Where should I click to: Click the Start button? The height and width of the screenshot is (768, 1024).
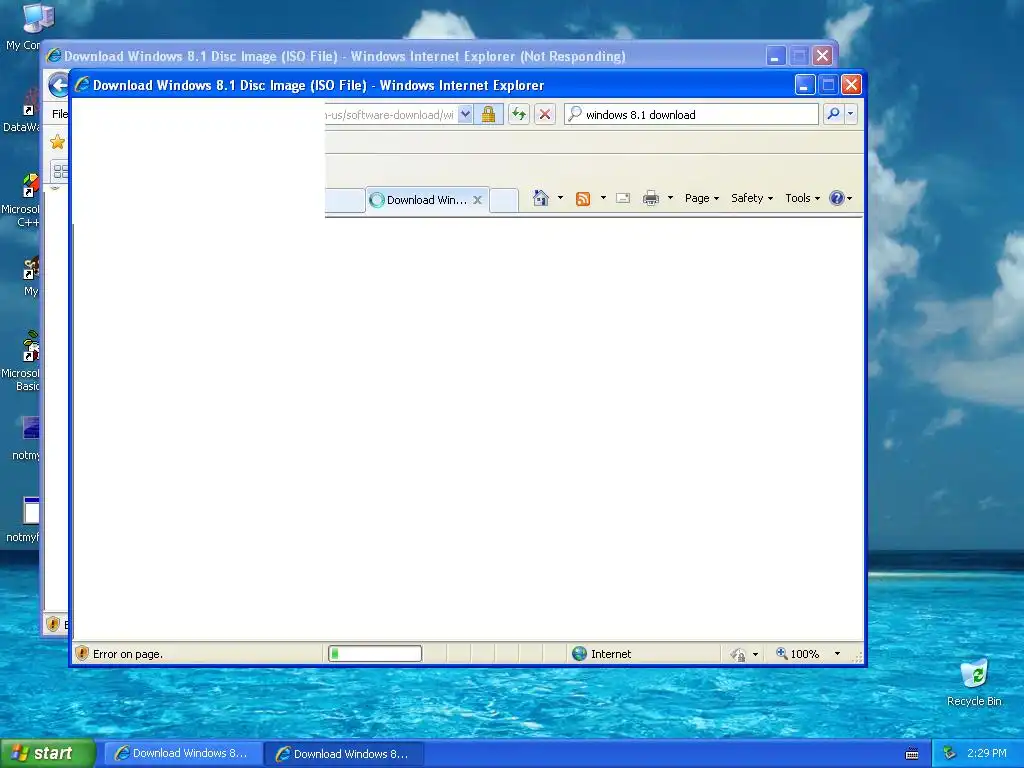coord(48,753)
